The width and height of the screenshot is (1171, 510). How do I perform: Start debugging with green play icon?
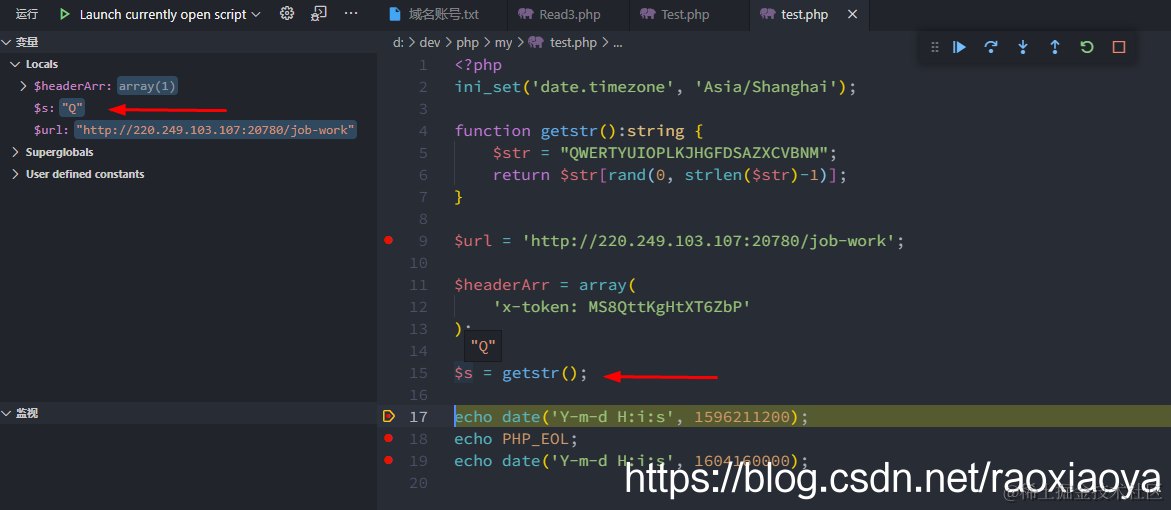pos(65,14)
